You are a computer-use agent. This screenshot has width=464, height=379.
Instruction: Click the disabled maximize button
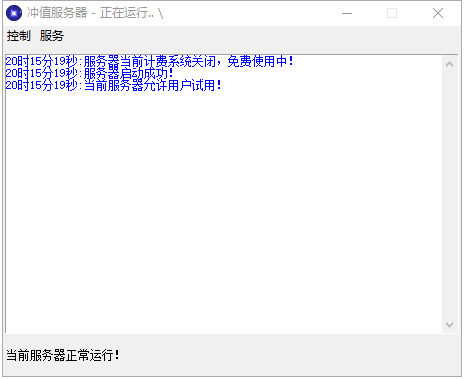click(392, 13)
